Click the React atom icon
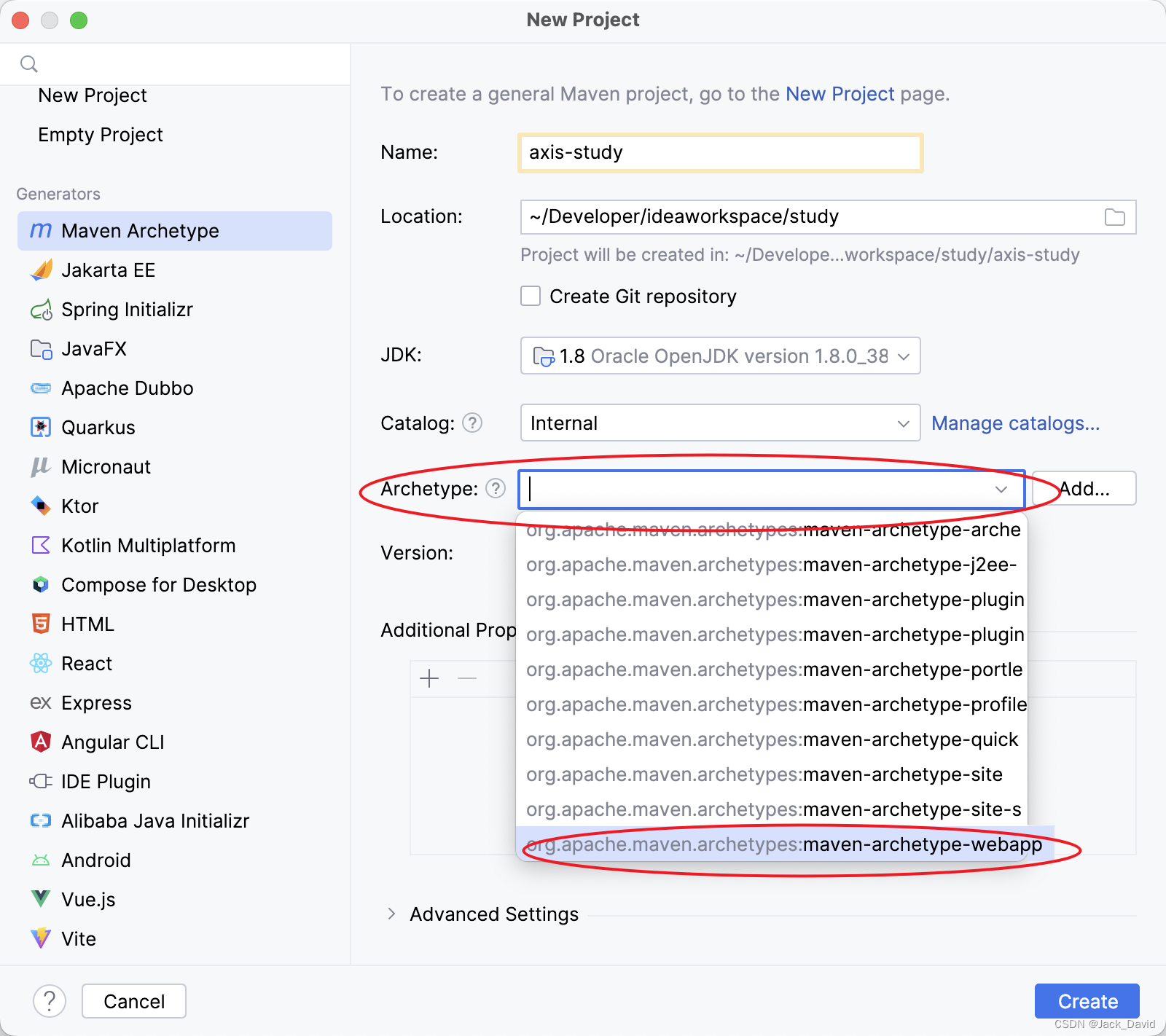Screen dimensions: 1166x1036 [41, 663]
